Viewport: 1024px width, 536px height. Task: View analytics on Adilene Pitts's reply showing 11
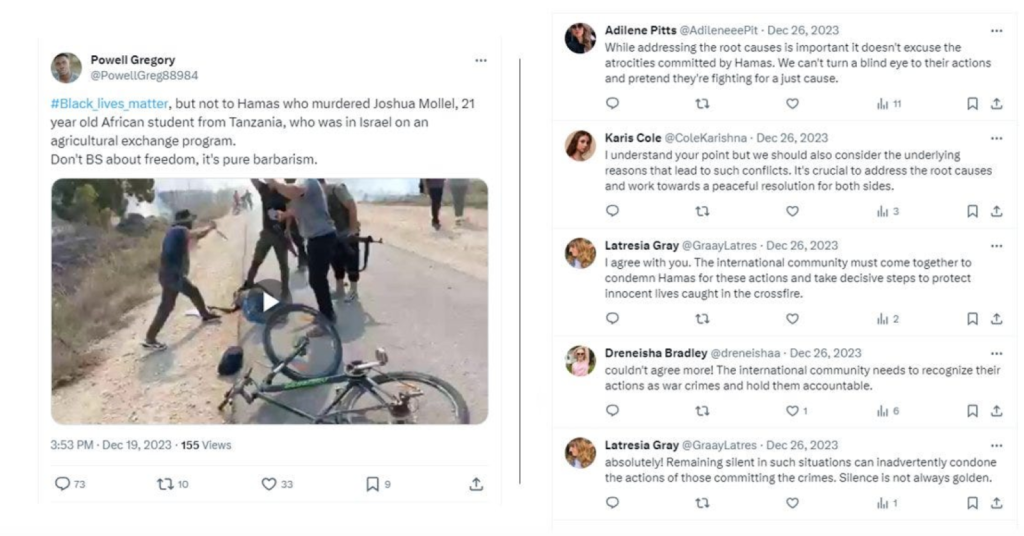pos(882,103)
